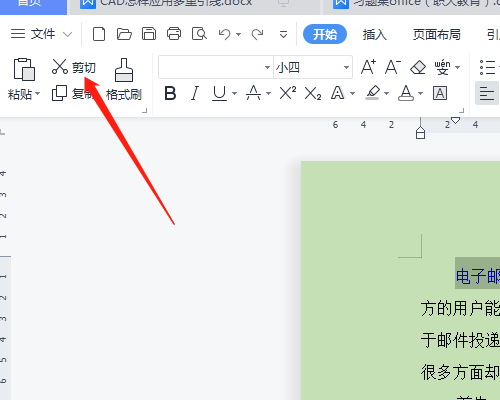Apply the text highlight color
The image size is (500, 400).
coord(373,93)
